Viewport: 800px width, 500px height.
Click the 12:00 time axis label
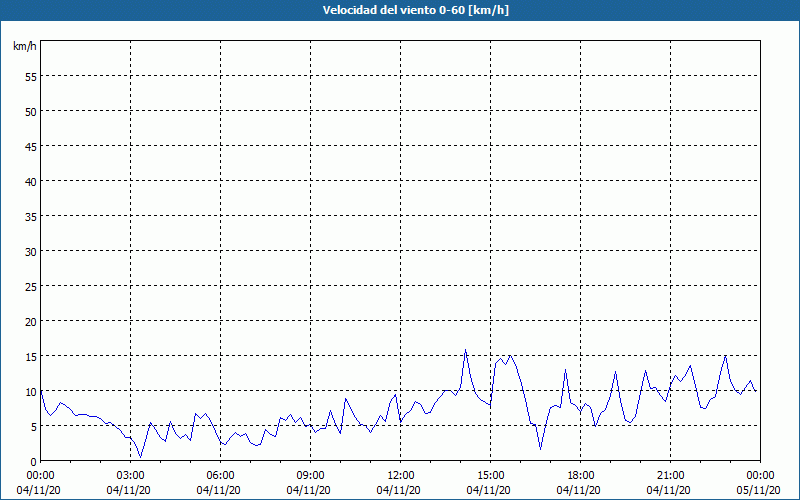click(x=401, y=476)
